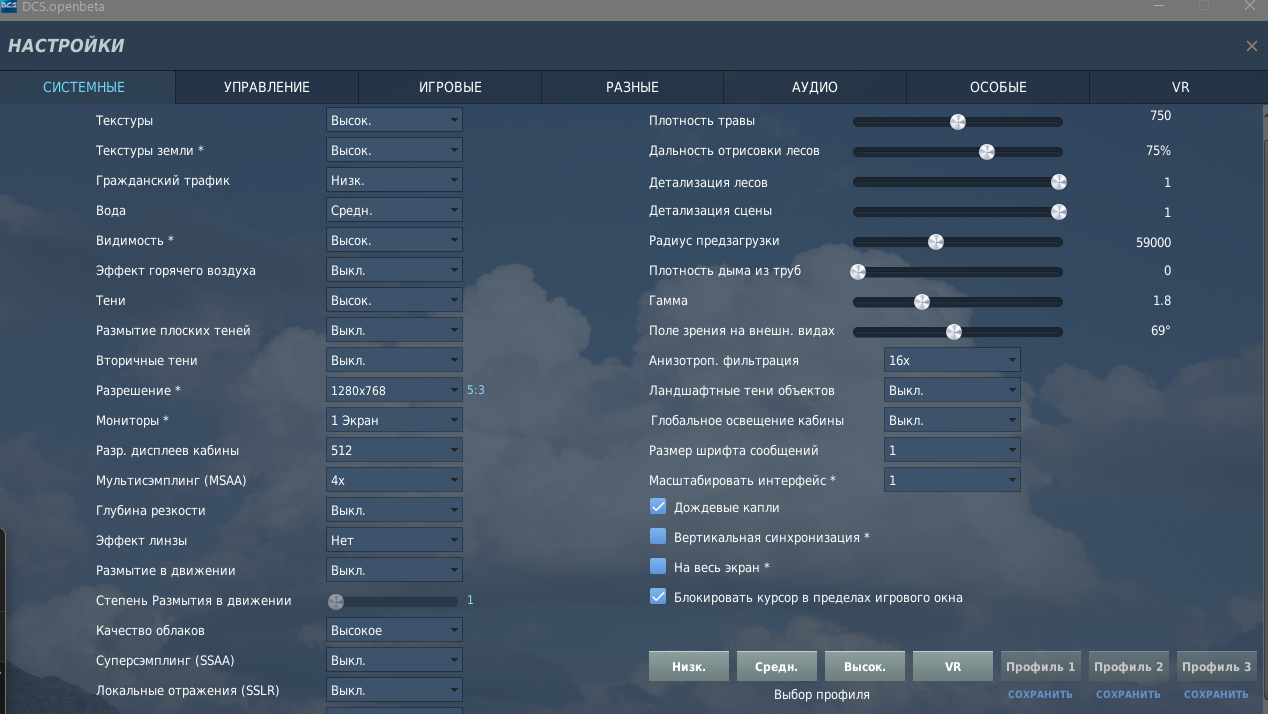The height and width of the screenshot is (714, 1268).
Task: Open the Размытие в движении dropdown
Action: [x=394, y=570]
